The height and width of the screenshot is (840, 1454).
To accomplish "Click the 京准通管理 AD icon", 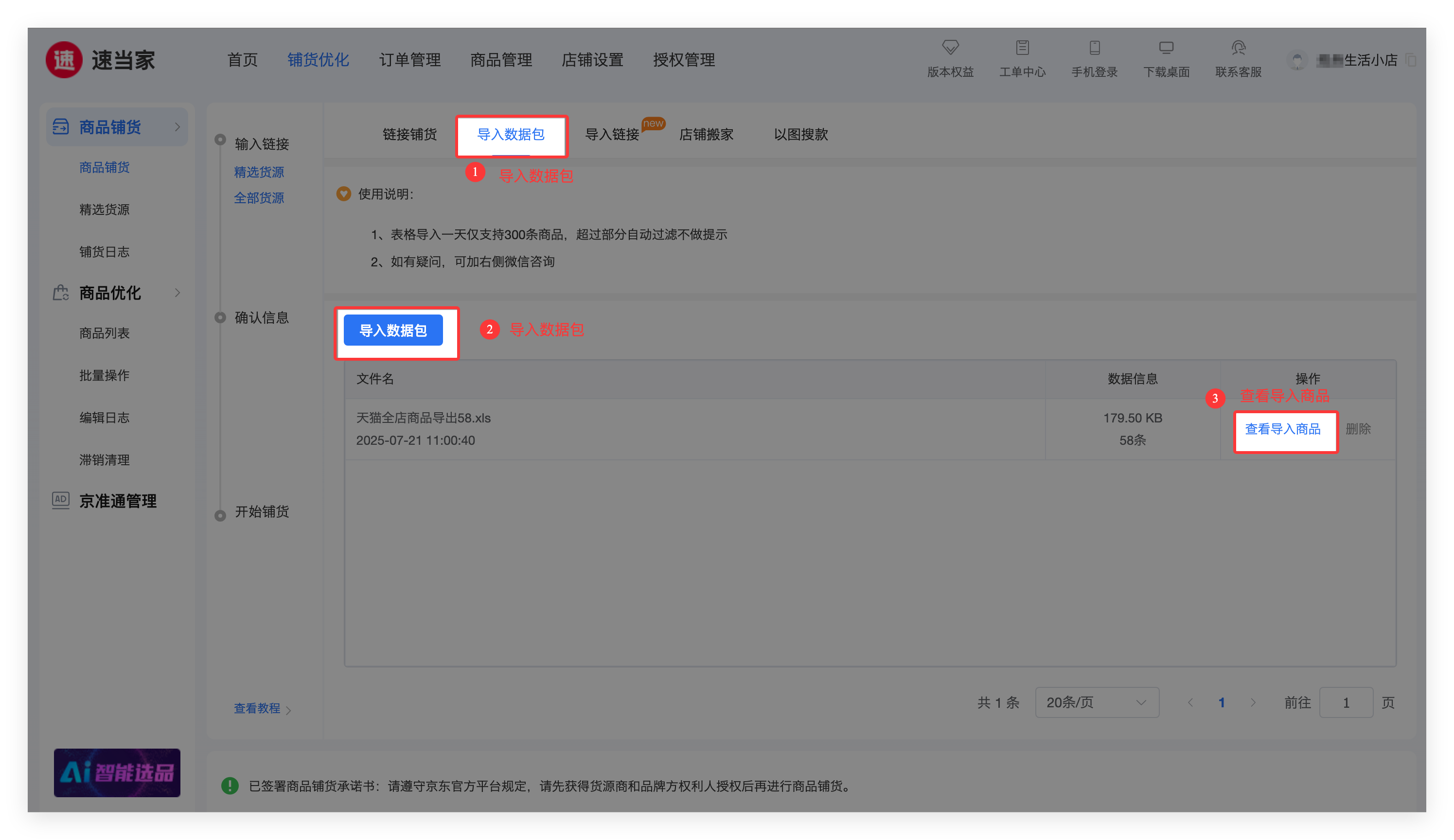I will (61, 500).
